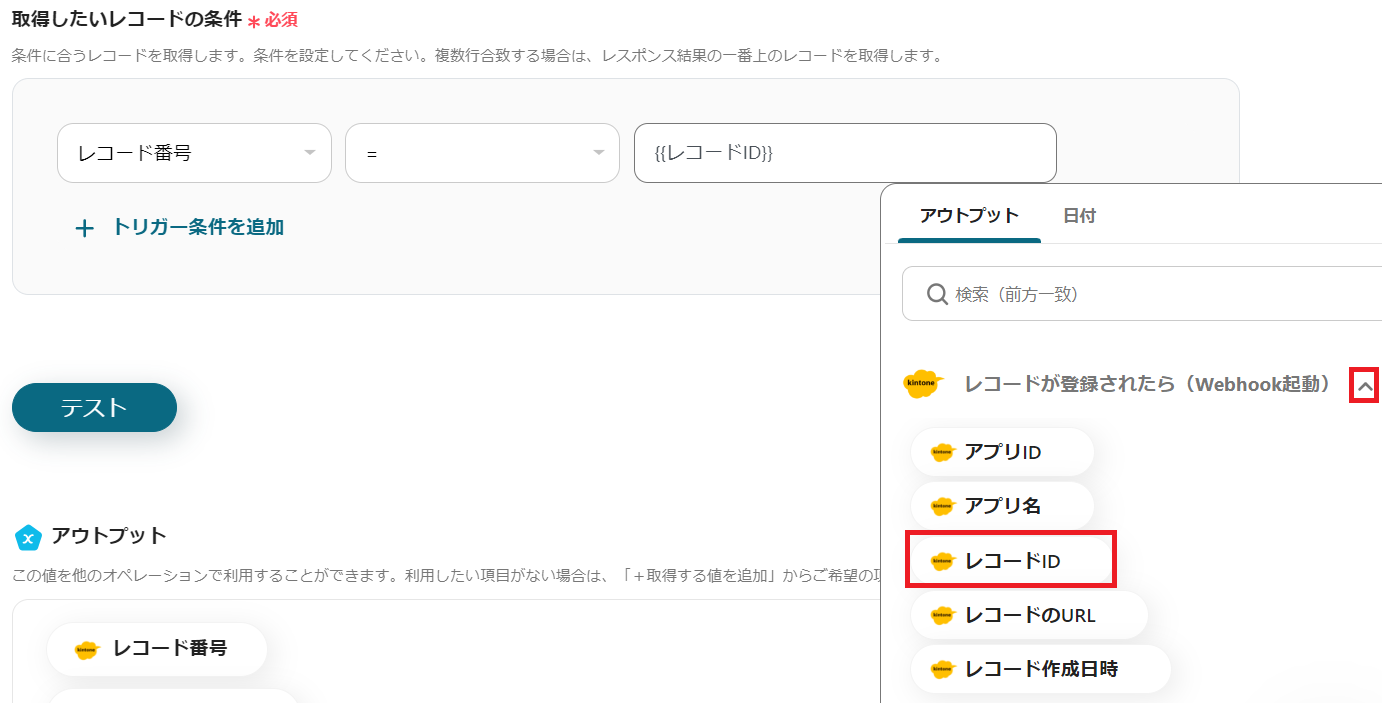Click the kintone icon on the アプリ名 chip
Image resolution: width=1382 pixels, height=703 pixels.
pos(943,506)
